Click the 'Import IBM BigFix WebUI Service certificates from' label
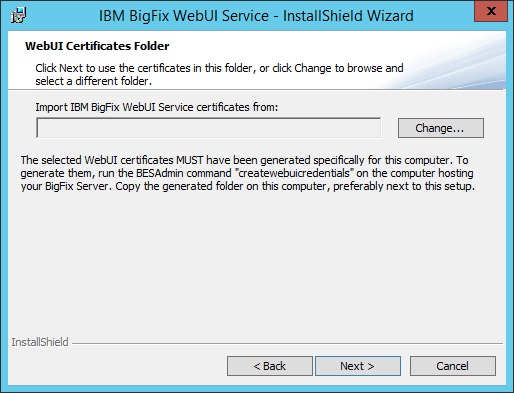This screenshot has width=514, height=393. click(x=157, y=107)
